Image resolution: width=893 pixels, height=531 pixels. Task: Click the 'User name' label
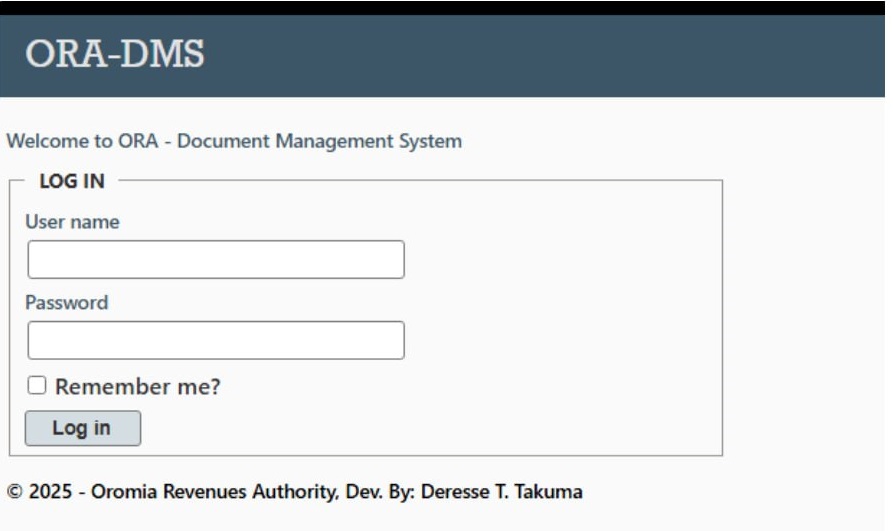pyautogui.click(x=72, y=222)
